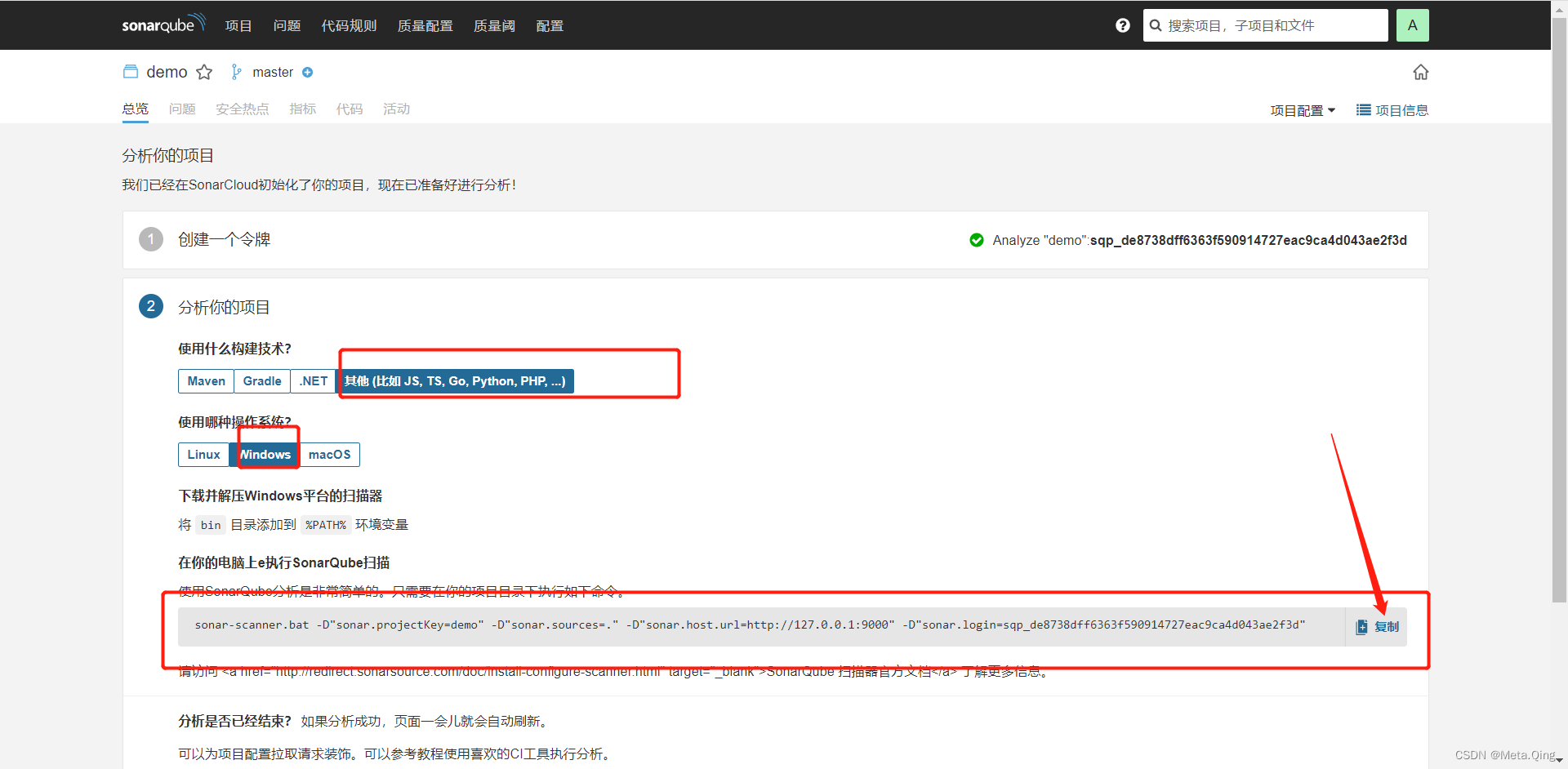1568x769 pixels.
Task: Open the help question mark icon
Action: [1123, 25]
